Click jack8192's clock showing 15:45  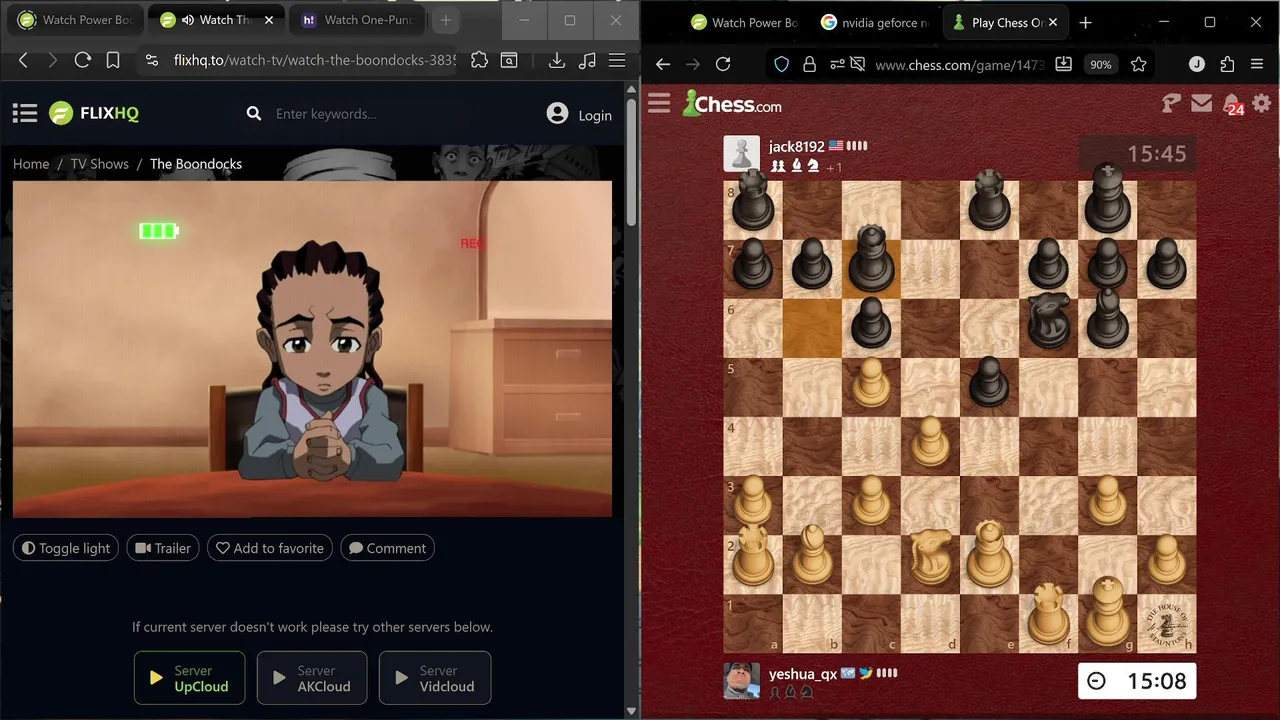click(1137, 154)
